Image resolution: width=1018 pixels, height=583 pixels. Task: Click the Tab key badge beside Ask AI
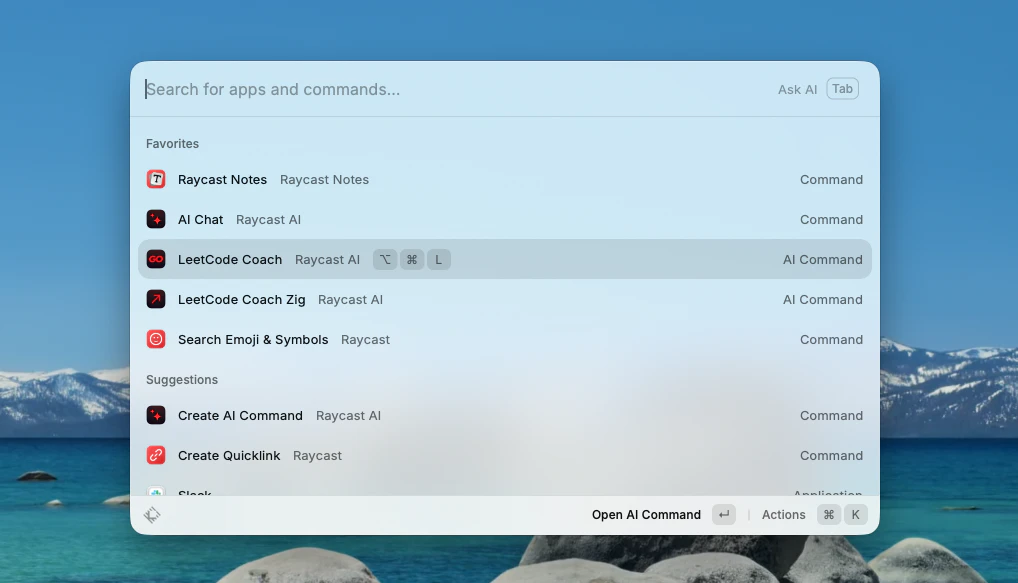tap(843, 89)
